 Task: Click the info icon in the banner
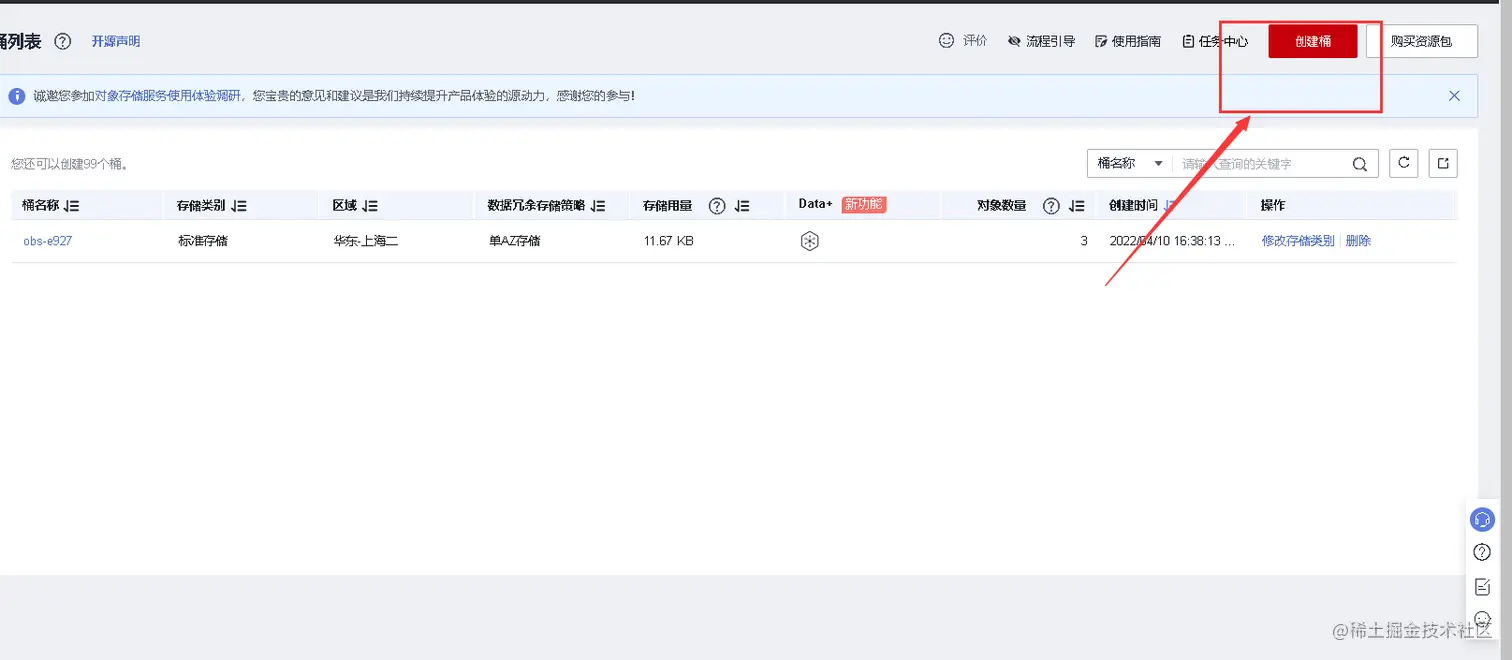[16, 96]
